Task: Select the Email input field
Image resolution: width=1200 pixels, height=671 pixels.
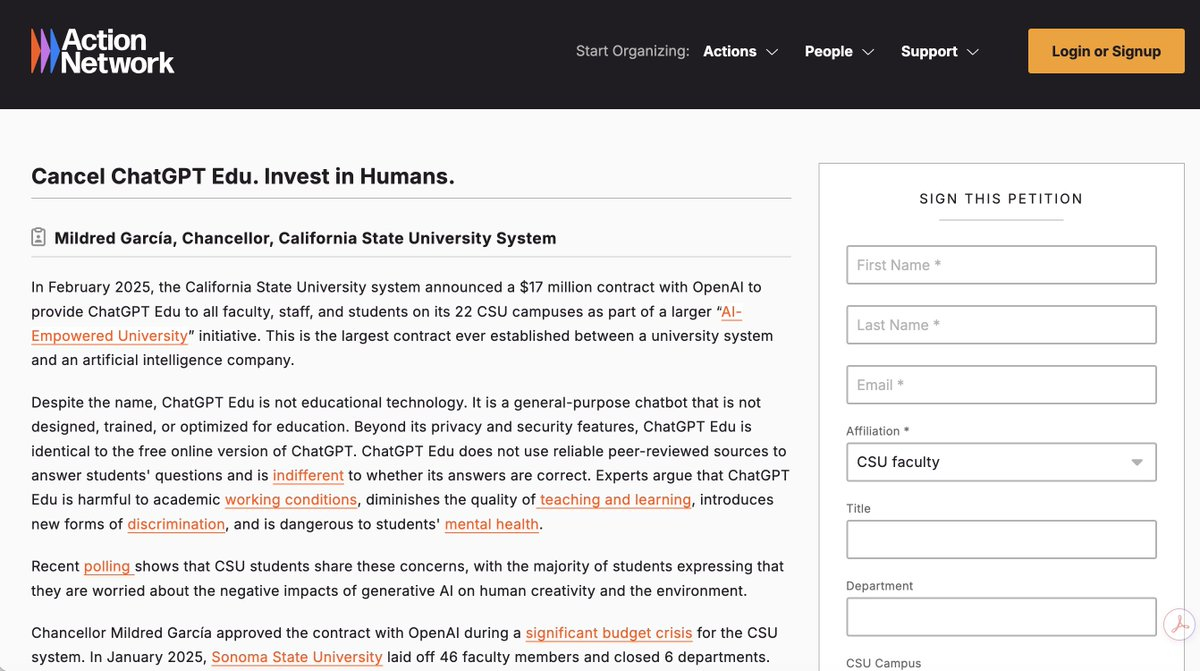Action: point(1000,385)
